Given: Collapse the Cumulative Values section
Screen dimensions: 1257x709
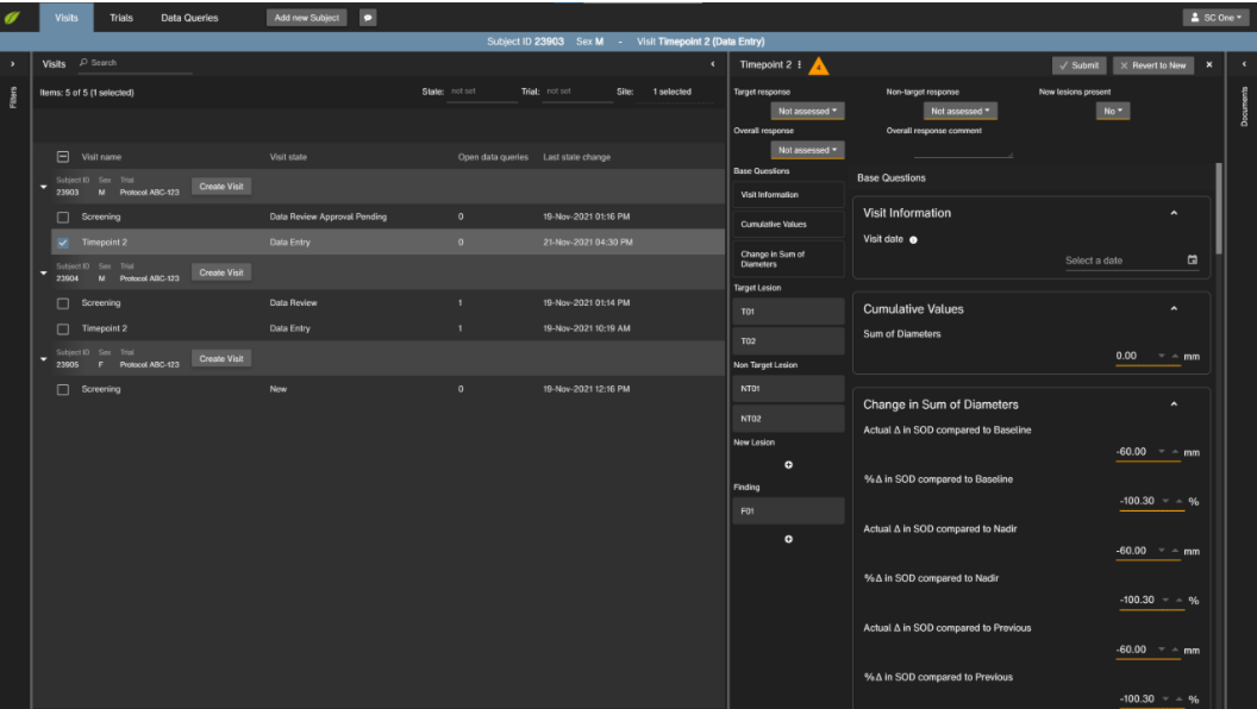Looking at the screenshot, I should pyautogui.click(x=1174, y=309).
